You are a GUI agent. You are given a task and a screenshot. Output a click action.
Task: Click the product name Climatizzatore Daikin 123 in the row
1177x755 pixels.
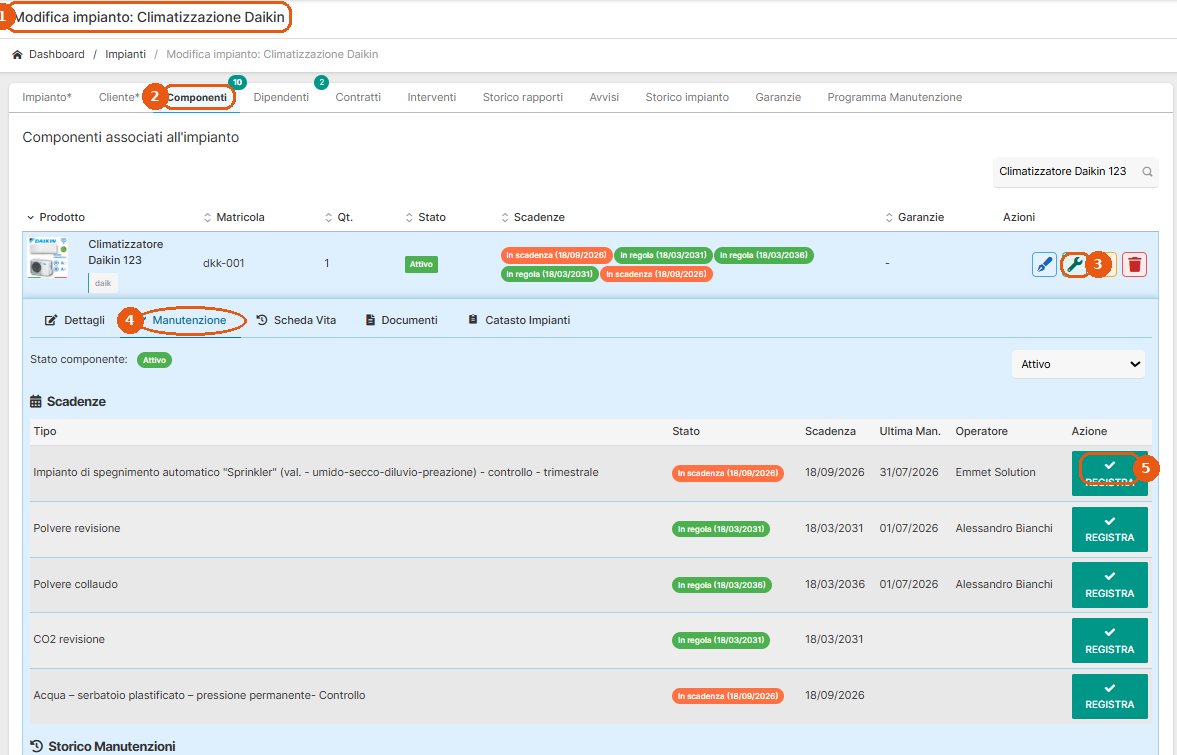(x=125, y=252)
